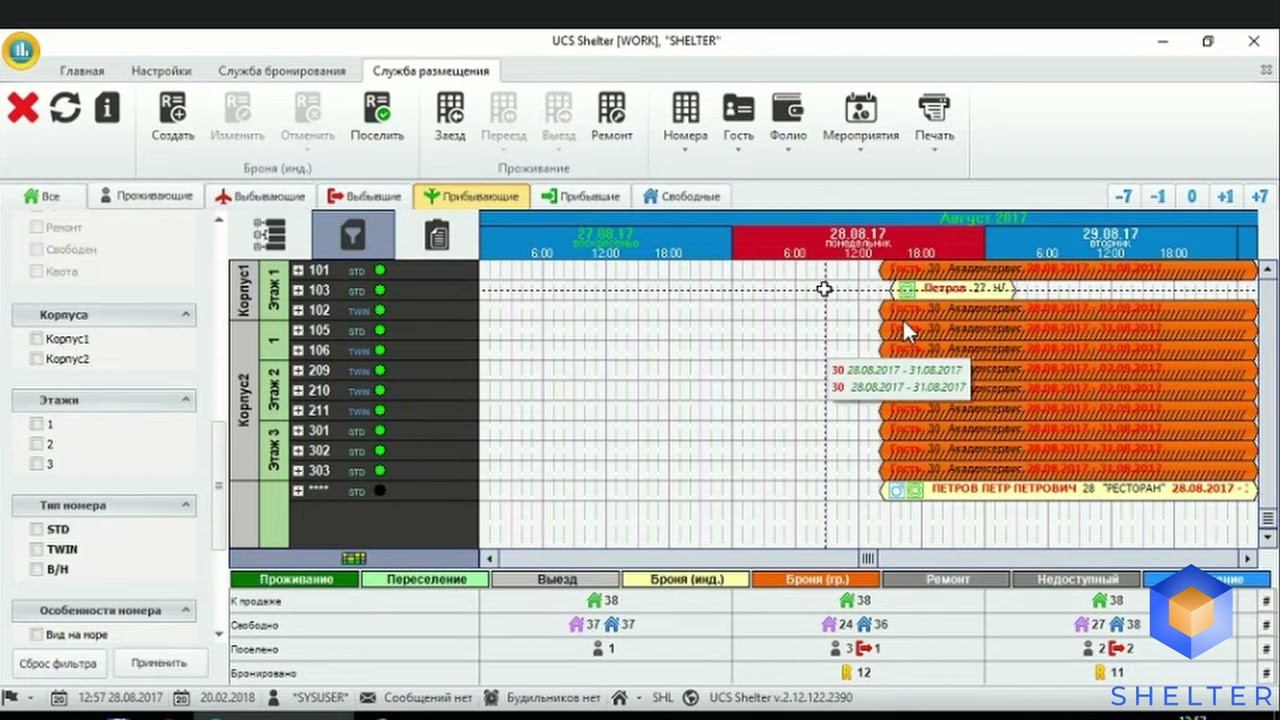
Task: Show the Проживающие filter tab
Action: (x=146, y=196)
